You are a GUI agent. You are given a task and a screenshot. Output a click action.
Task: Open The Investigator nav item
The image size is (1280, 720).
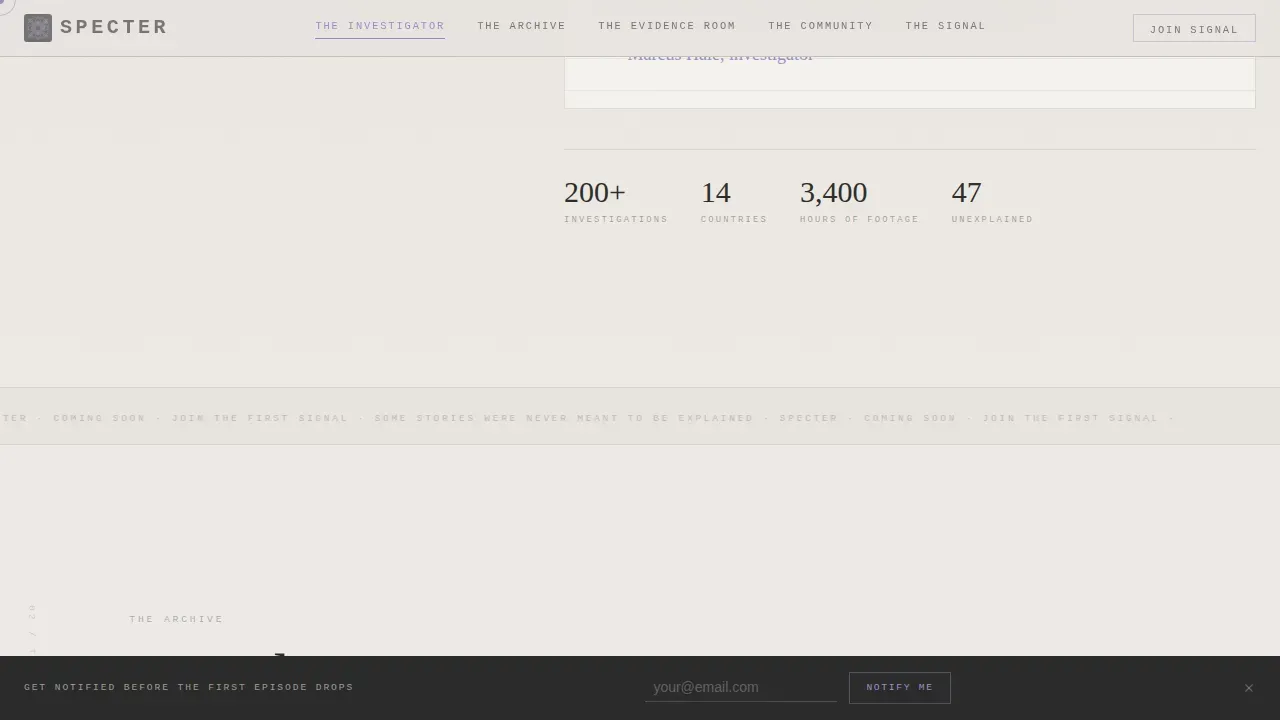click(380, 26)
